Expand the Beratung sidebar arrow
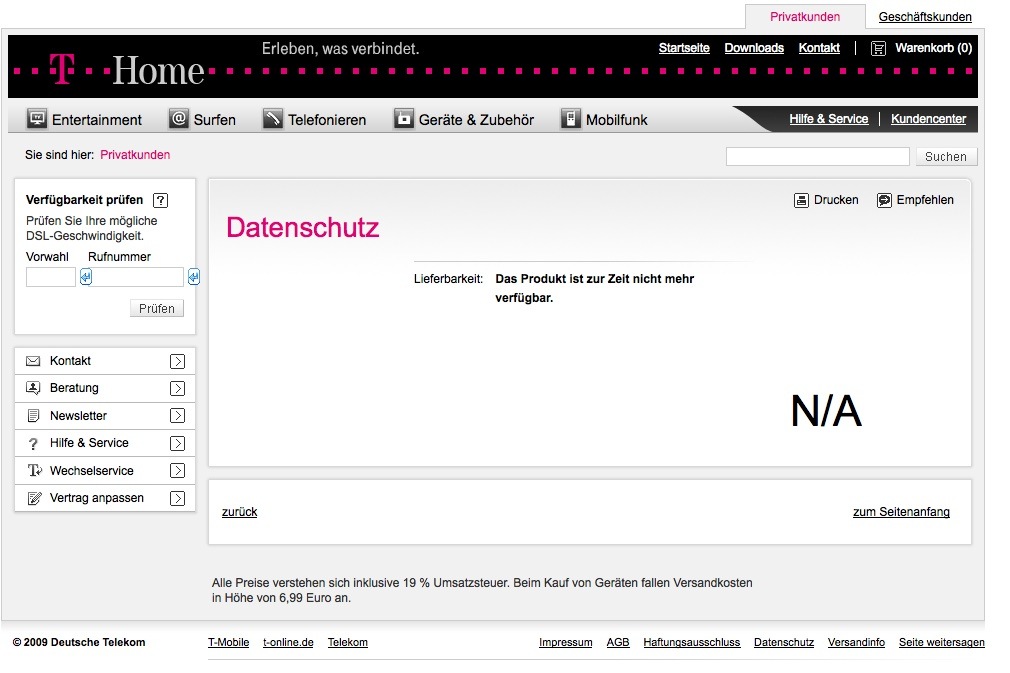This screenshot has height=673, width=1010. pyautogui.click(x=177, y=388)
